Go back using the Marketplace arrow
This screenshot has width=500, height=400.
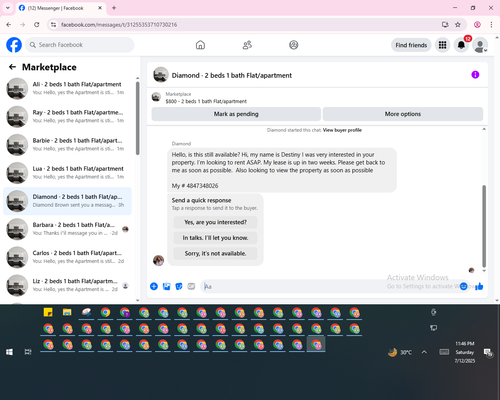(x=12, y=67)
